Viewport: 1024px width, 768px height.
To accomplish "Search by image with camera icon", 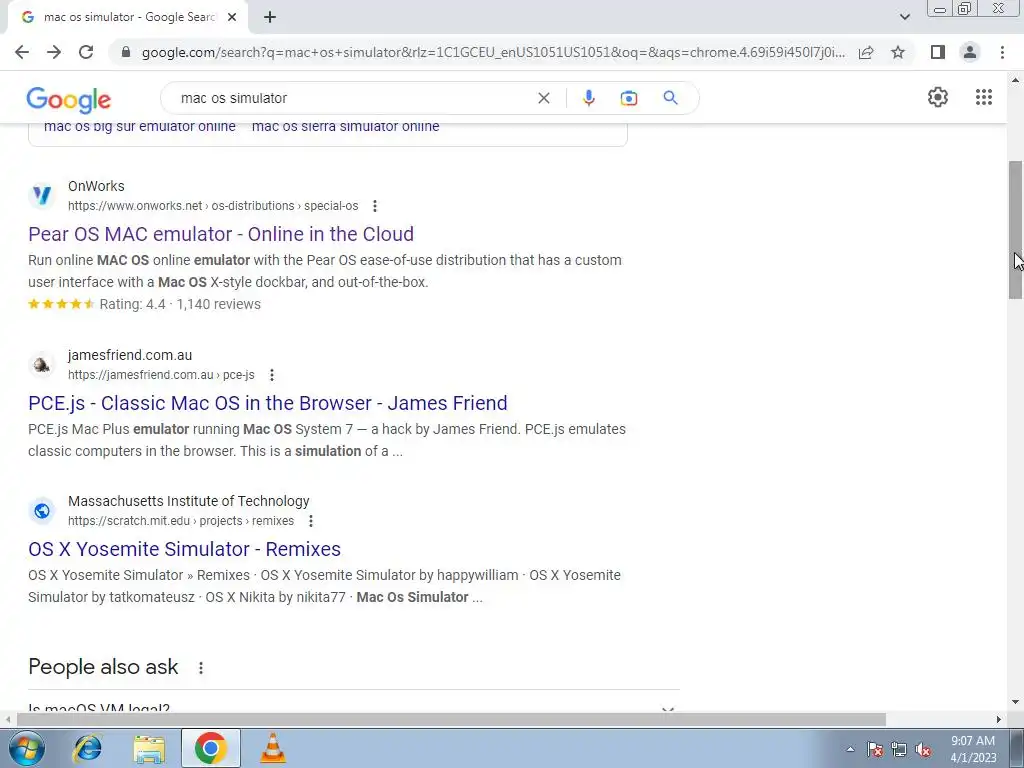I will (x=628, y=98).
